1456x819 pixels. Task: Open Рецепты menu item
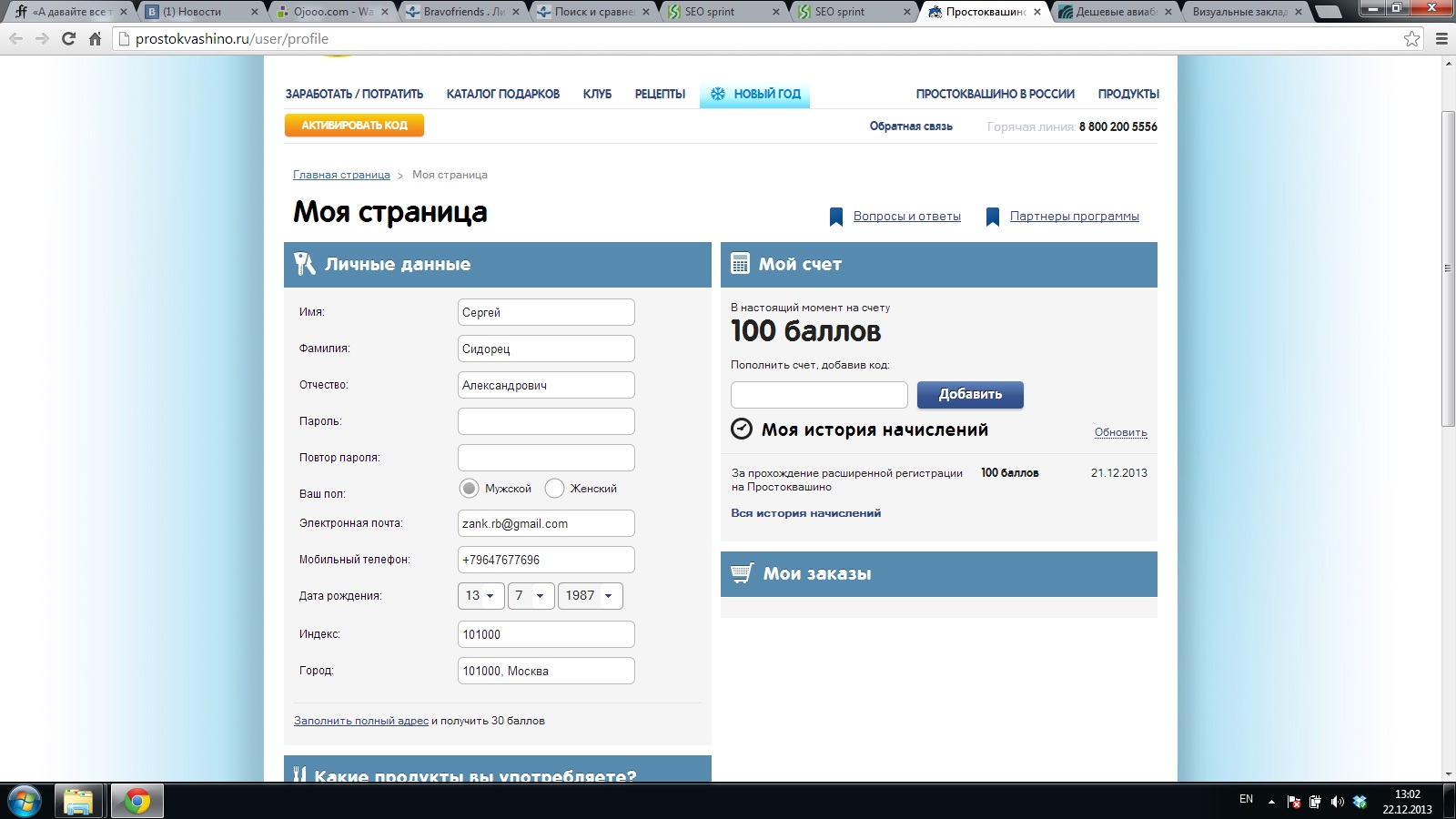coord(660,94)
